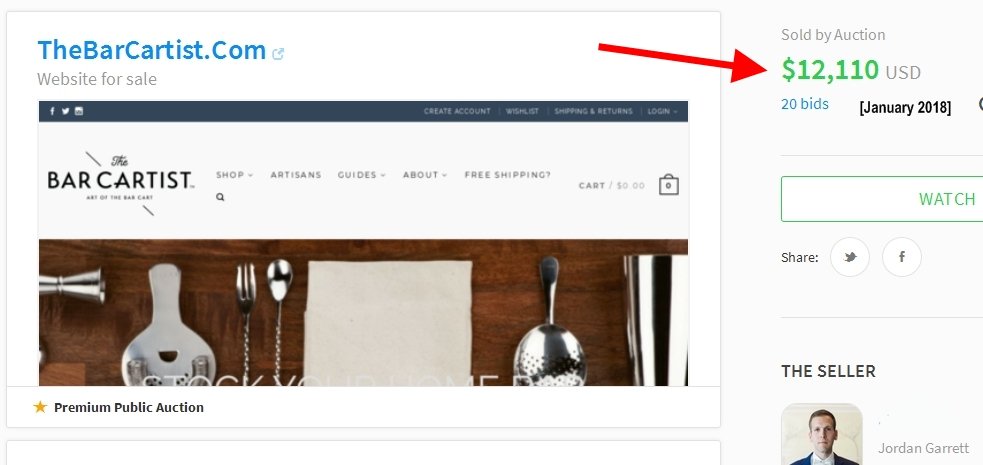
Task: Expand the GUIDES dropdown menu
Action: click(x=362, y=175)
